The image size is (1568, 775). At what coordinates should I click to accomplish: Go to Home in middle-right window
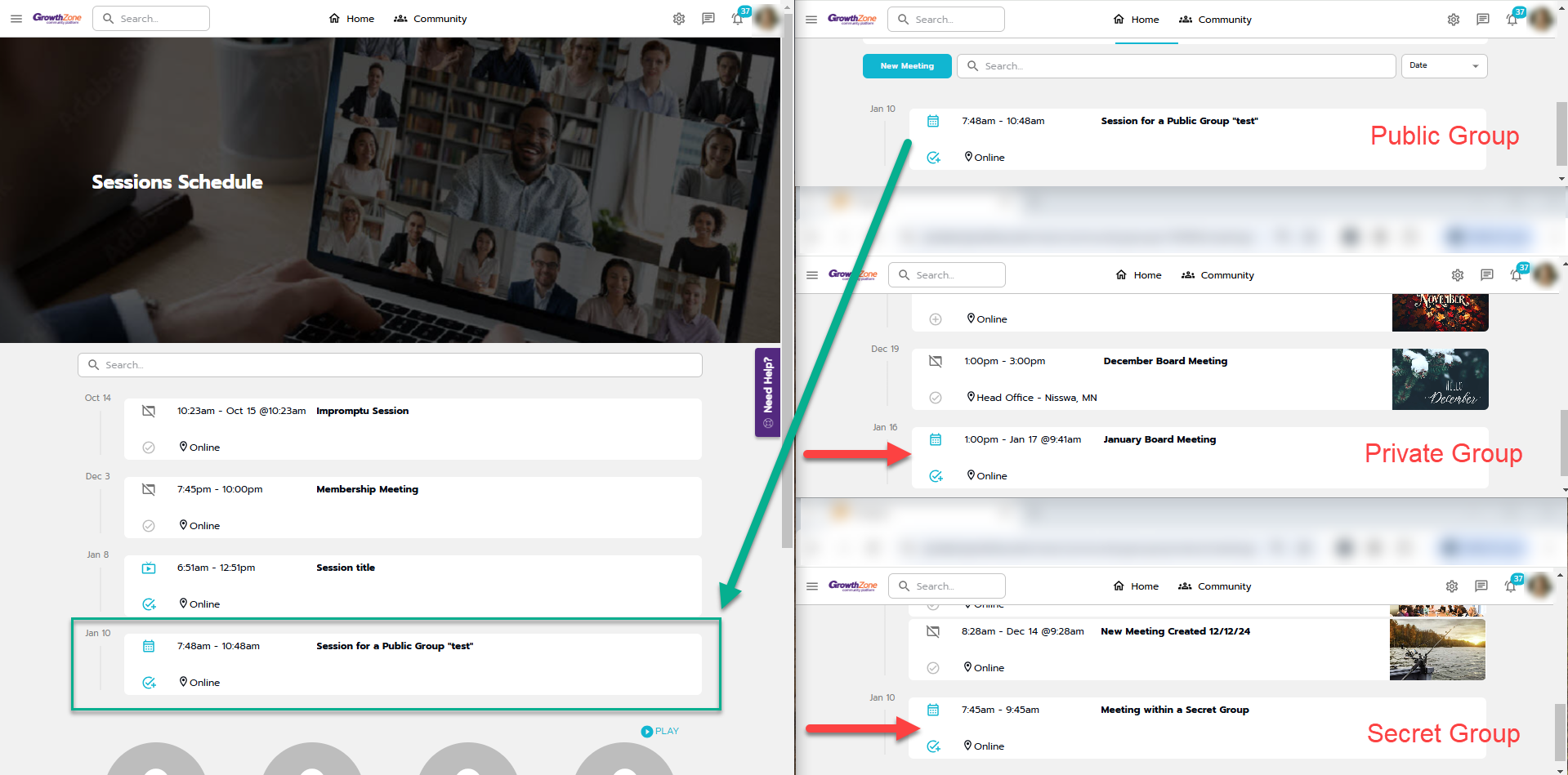[1138, 275]
